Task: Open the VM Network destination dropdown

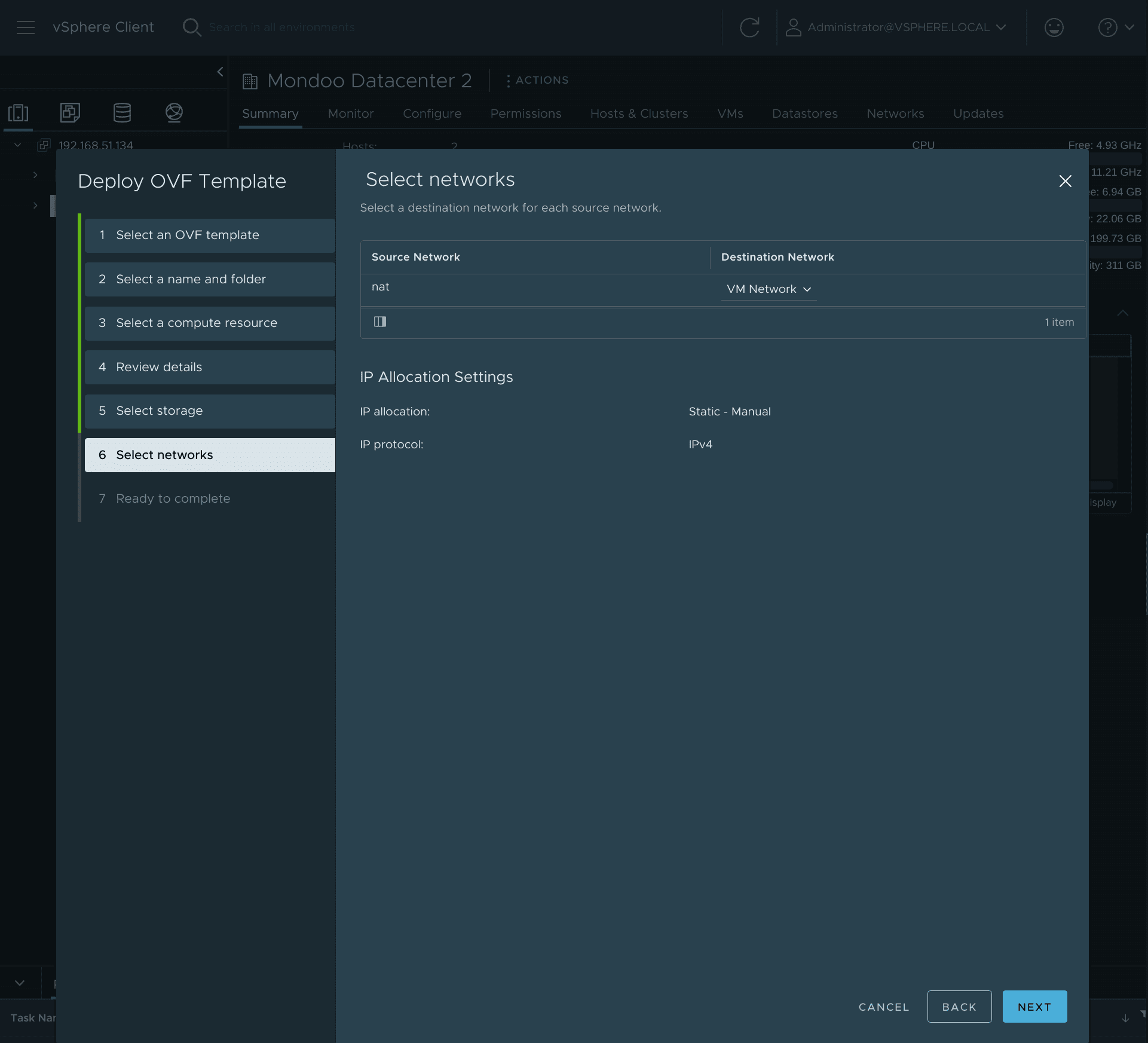Action: click(x=769, y=289)
